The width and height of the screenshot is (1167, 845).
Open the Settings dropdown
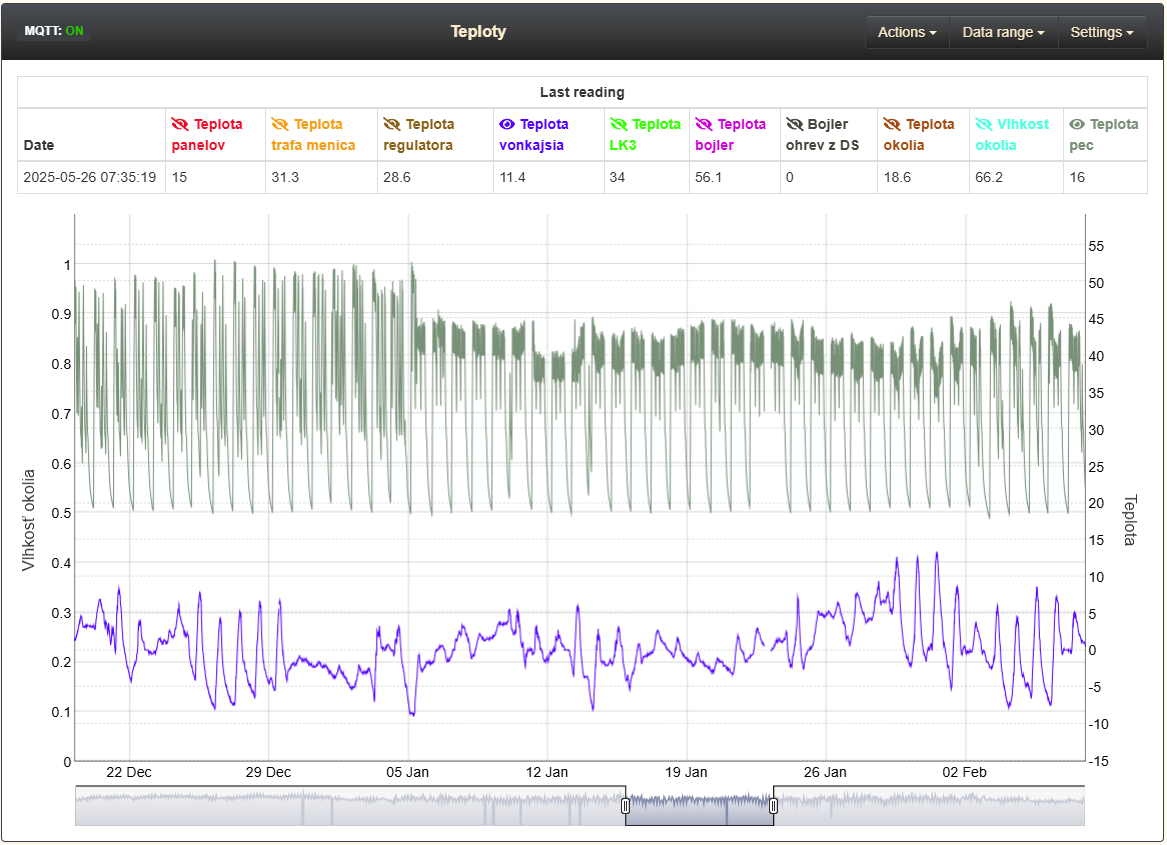point(1101,32)
